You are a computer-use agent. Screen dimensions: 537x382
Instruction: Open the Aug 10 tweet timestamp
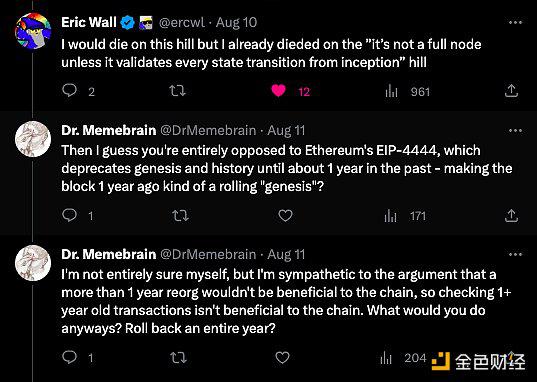click(x=236, y=23)
